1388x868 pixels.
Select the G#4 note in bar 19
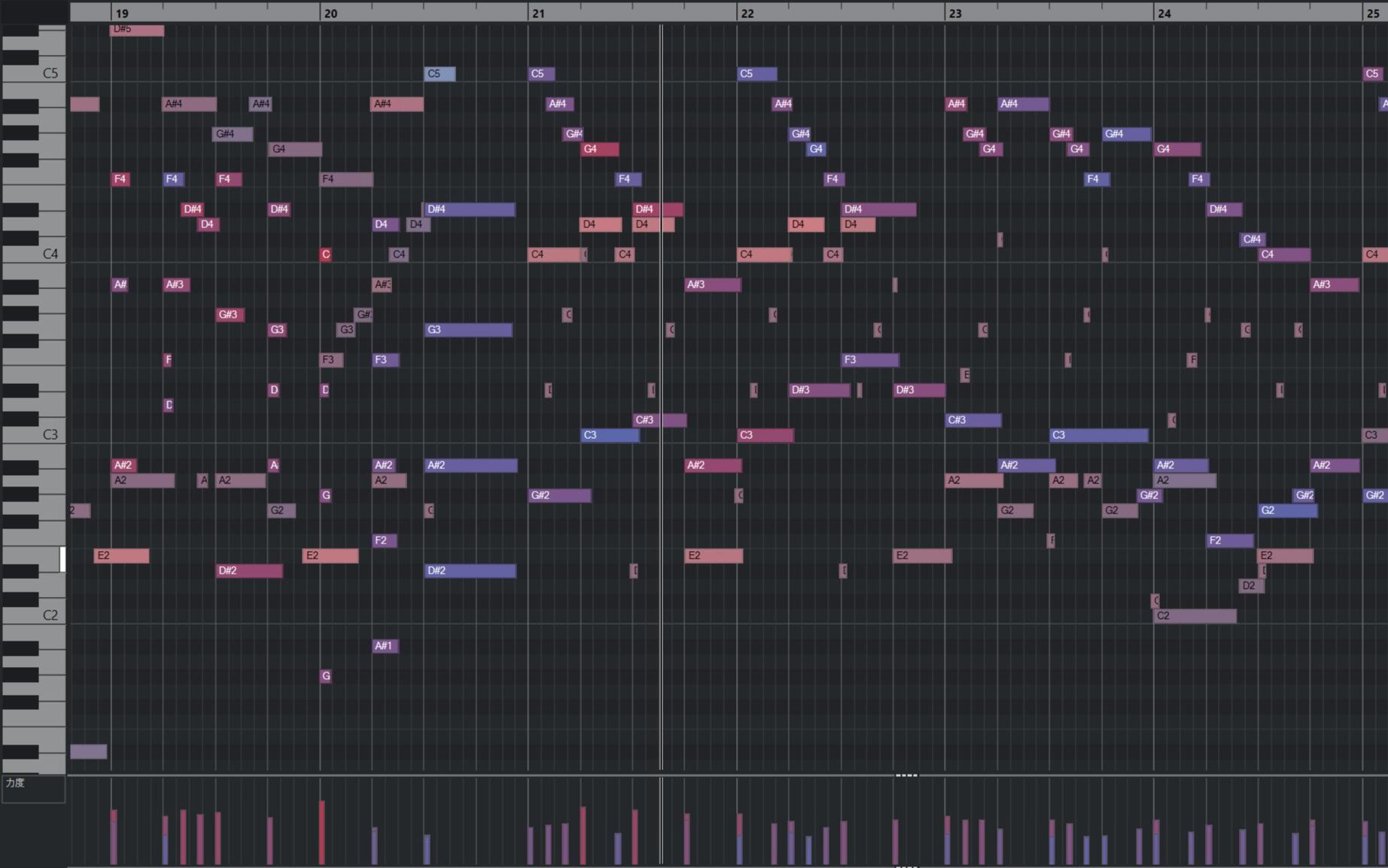tap(233, 134)
